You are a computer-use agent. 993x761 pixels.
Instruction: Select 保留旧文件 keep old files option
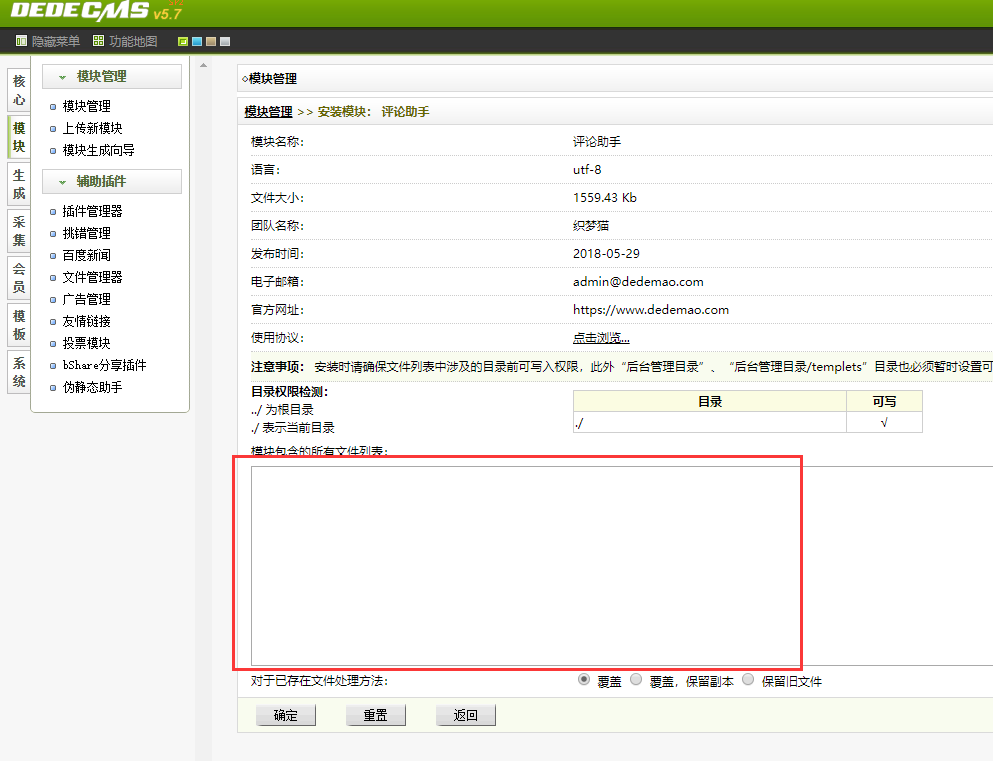(748, 680)
